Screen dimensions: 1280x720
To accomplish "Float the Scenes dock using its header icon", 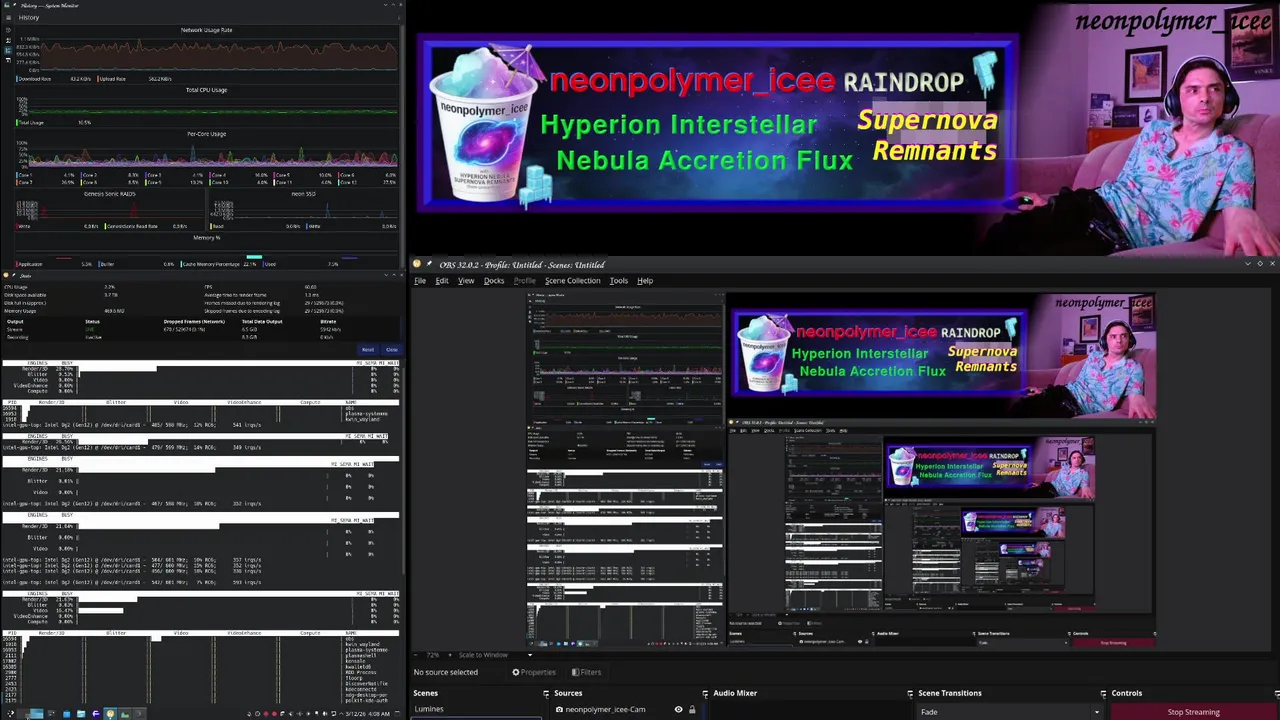I will (546, 693).
